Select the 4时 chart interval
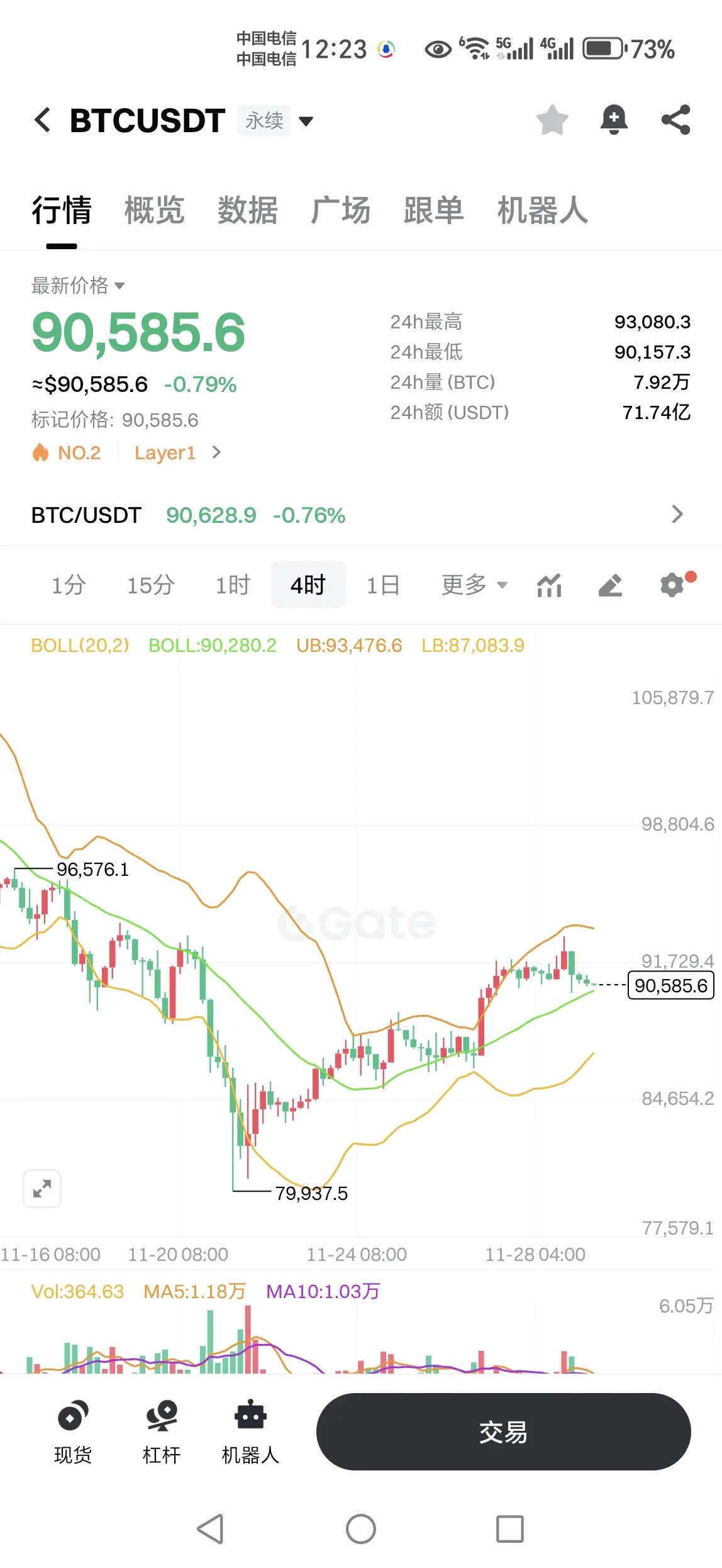Viewport: 722px width, 1568px height. (x=308, y=585)
